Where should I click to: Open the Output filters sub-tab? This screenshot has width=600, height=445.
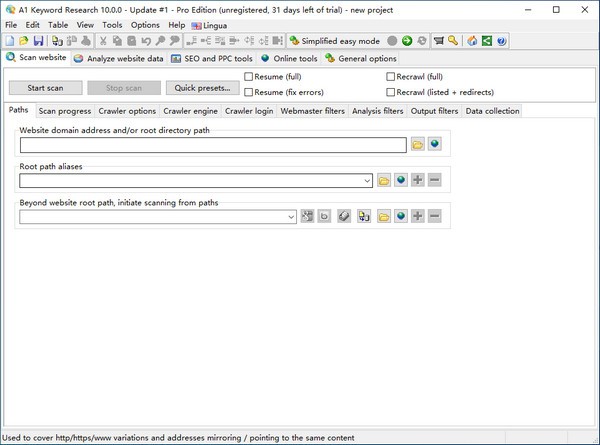pos(434,111)
